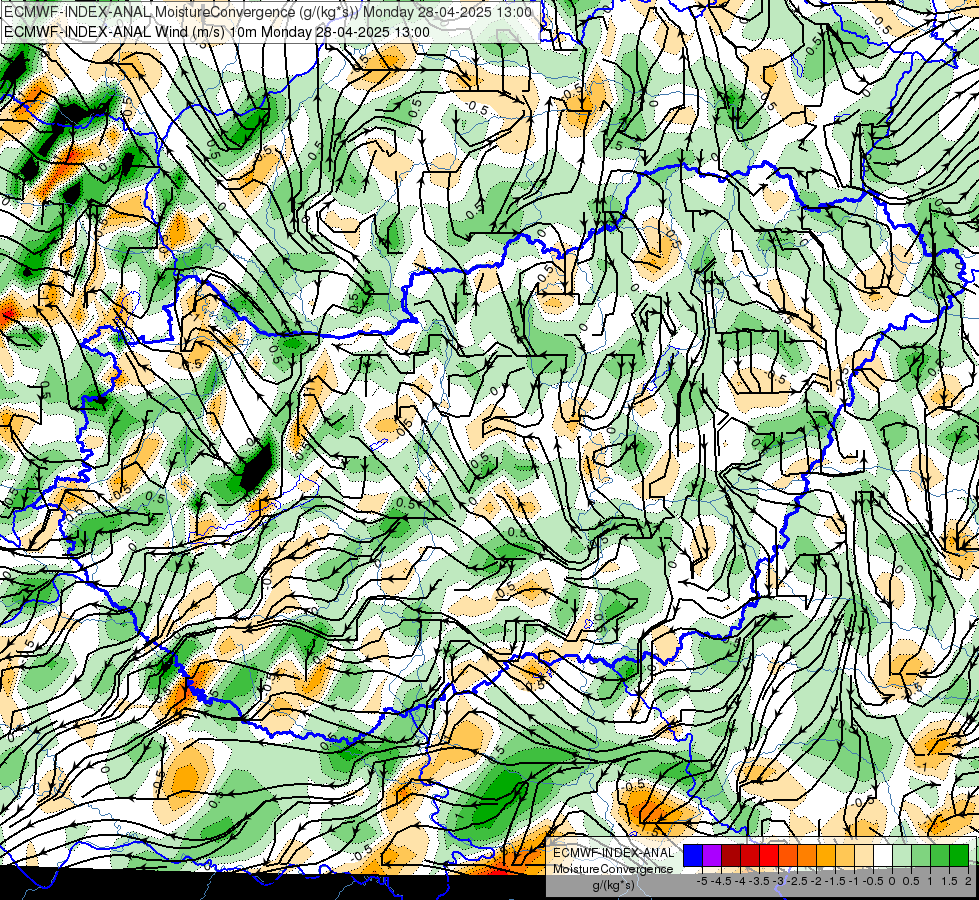The image size is (979, 900).
Task: Click the legend tick value -1.5
Action: click(x=835, y=881)
